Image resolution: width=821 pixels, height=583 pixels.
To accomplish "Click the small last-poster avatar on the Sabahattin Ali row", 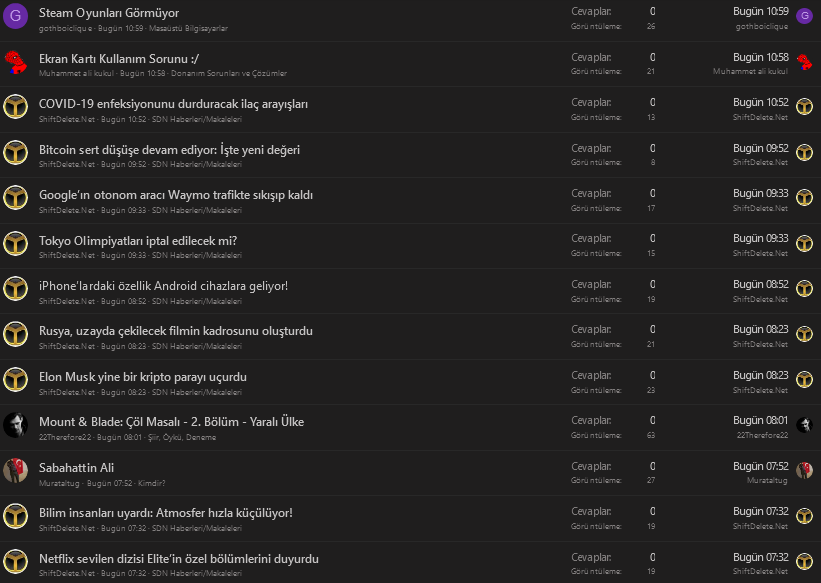I will click(x=804, y=471).
